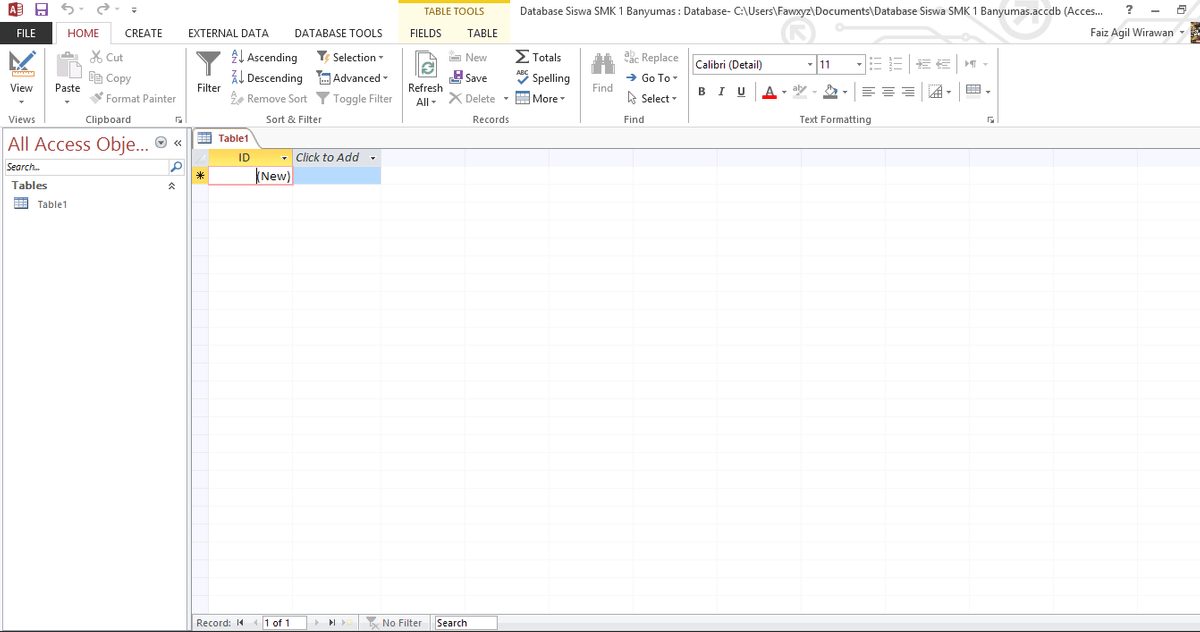Click the Redo arrow in title bar
This screenshot has width=1200, height=632.
[x=101, y=10]
